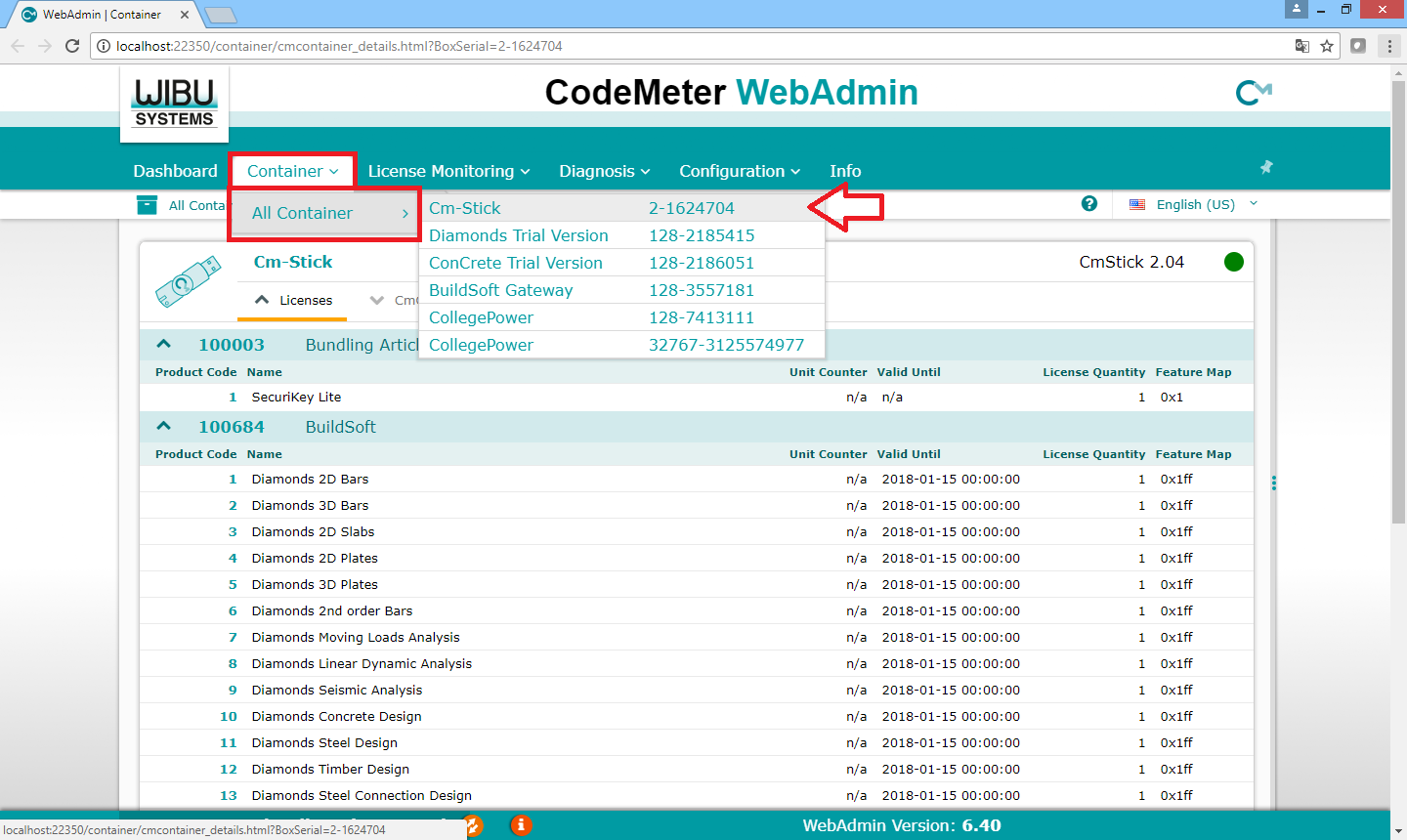The image size is (1407, 840).
Task: Select CollegePower 128-7413111 container
Action: pos(621,317)
